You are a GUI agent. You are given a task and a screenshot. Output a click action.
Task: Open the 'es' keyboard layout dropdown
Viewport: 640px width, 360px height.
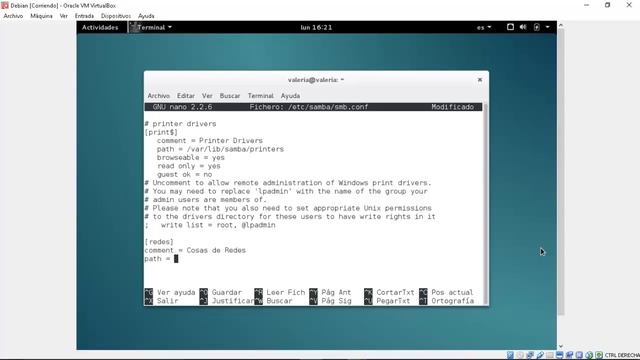(x=484, y=27)
